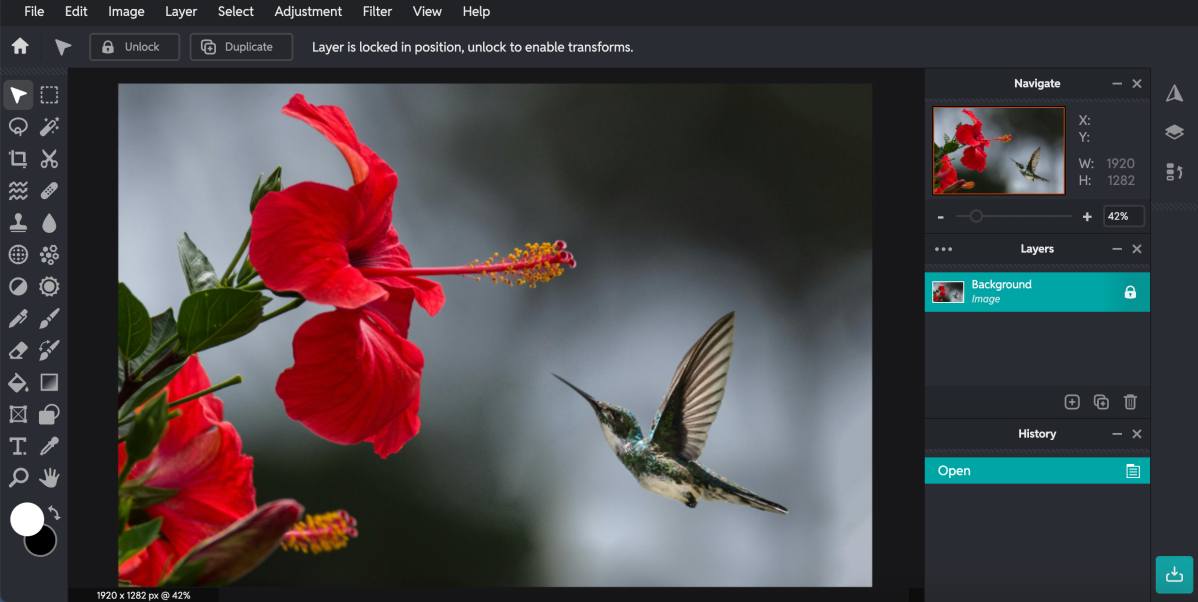Unlock the layer using Unlock button
The width and height of the screenshot is (1198, 602).
[134, 46]
